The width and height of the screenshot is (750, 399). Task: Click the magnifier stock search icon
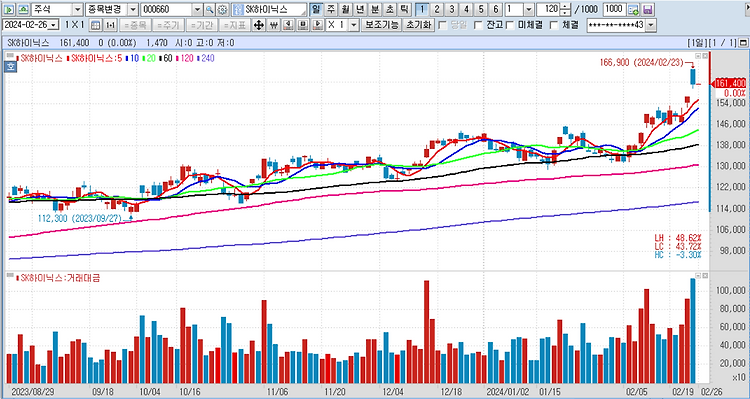click(x=210, y=10)
